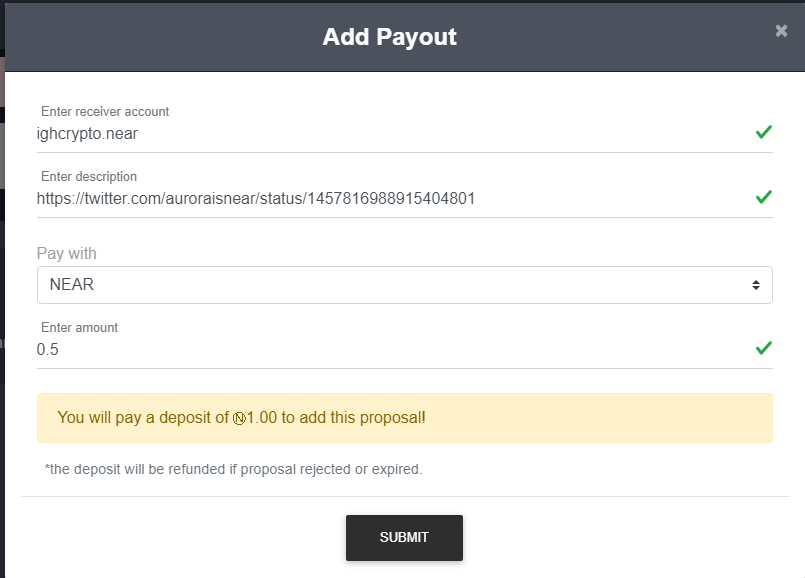The width and height of the screenshot is (805, 578).
Task: Click the Enter description label
Action: click(89, 177)
